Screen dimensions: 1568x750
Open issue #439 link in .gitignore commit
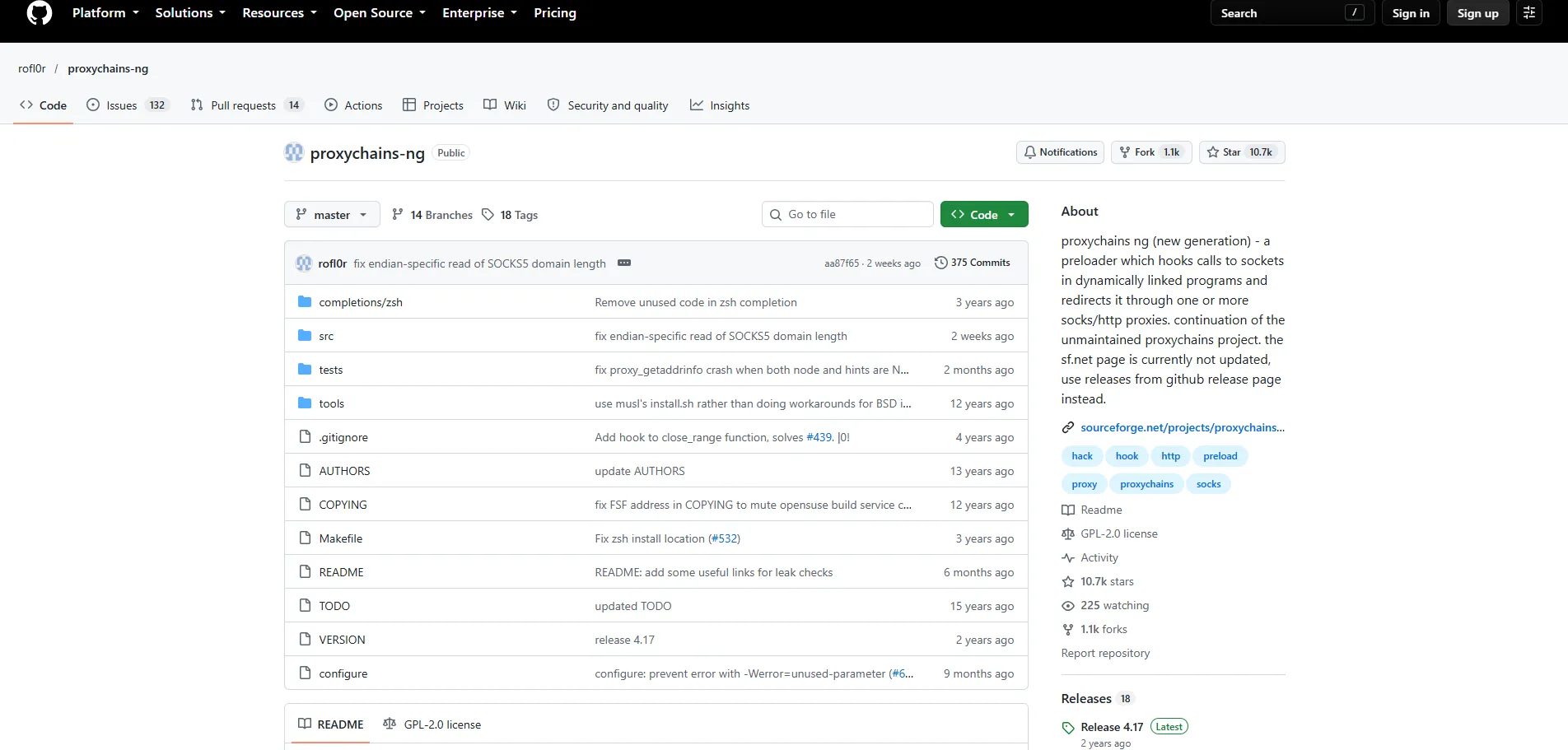tap(819, 437)
